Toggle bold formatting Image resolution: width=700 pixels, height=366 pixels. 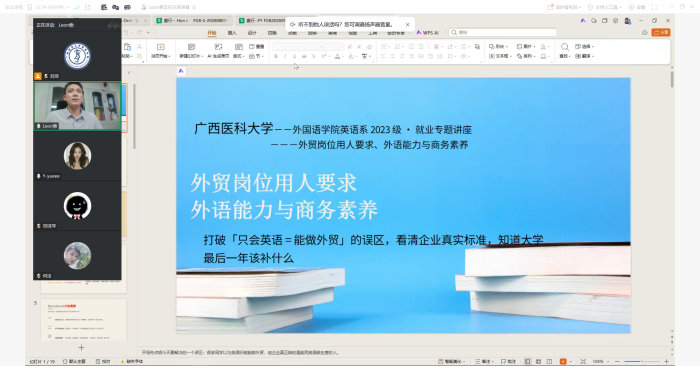pos(275,56)
